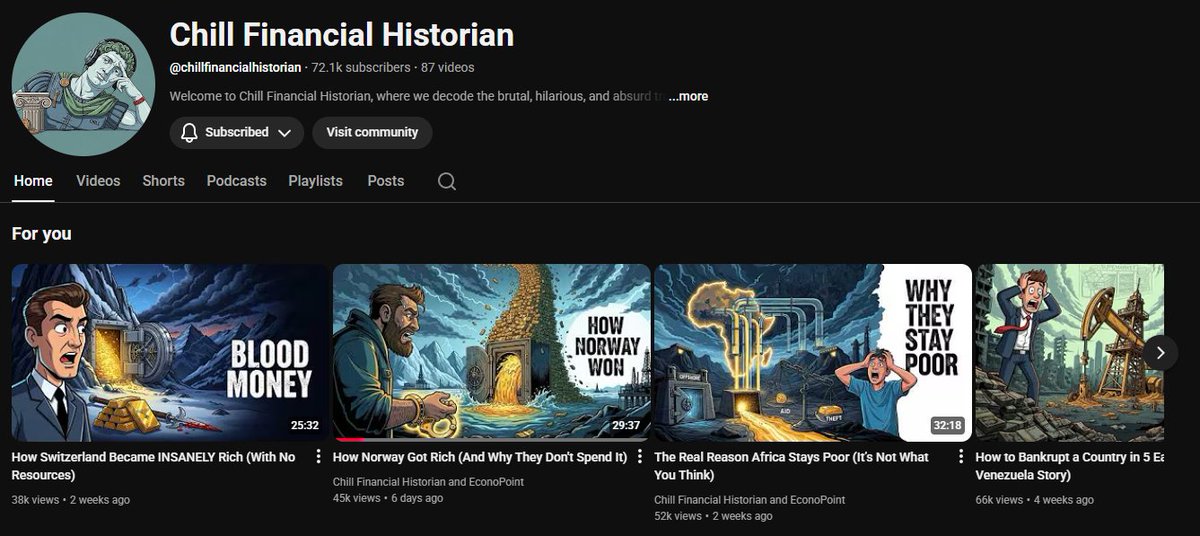Open the BLOOD MONEY Switzerland video thumbnail
Screen dimensions: 1200x536
(x=170, y=352)
